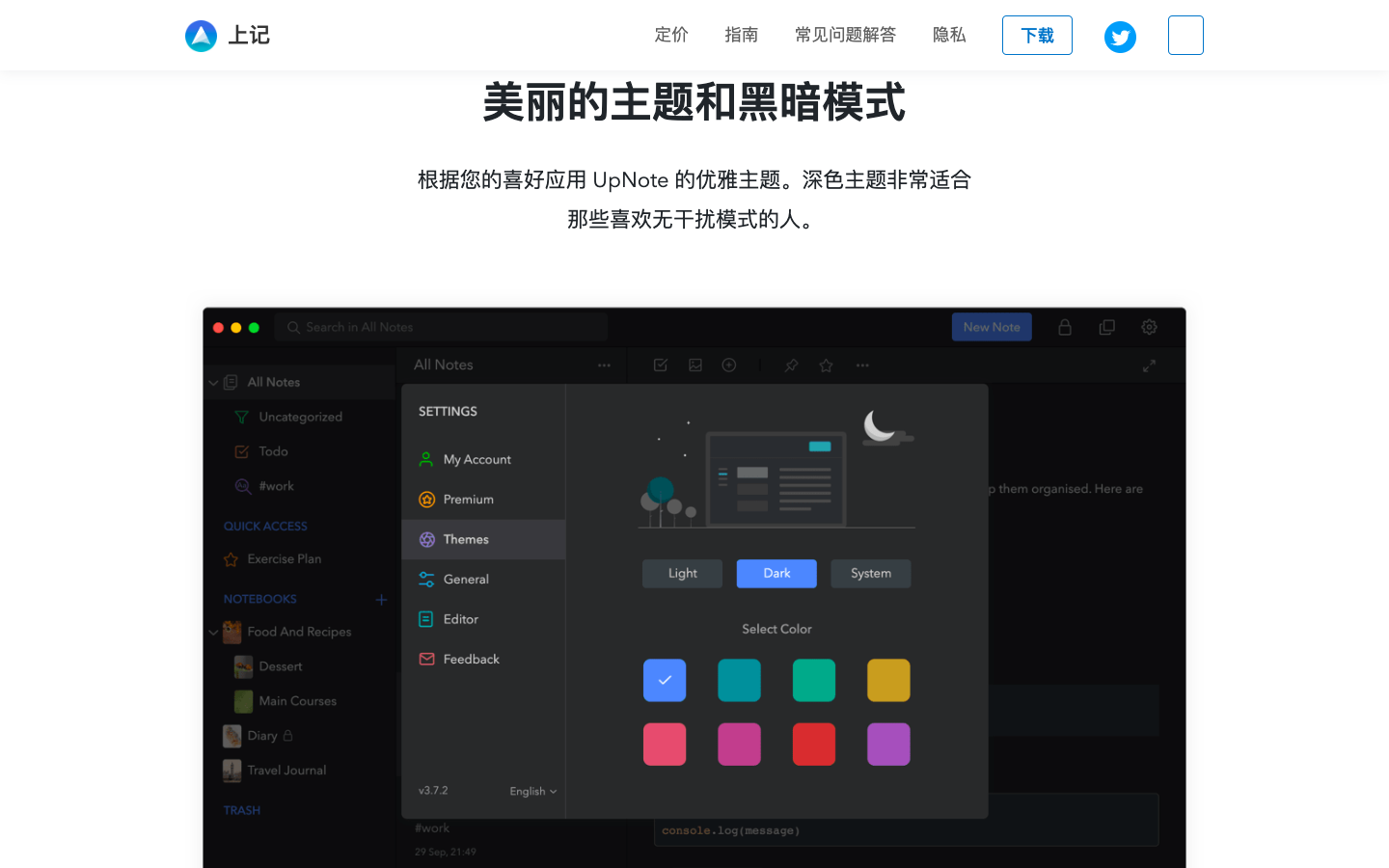Click the circled plus icon in editor toolbar
The width and height of the screenshot is (1389, 868).
click(x=729, y=365)
